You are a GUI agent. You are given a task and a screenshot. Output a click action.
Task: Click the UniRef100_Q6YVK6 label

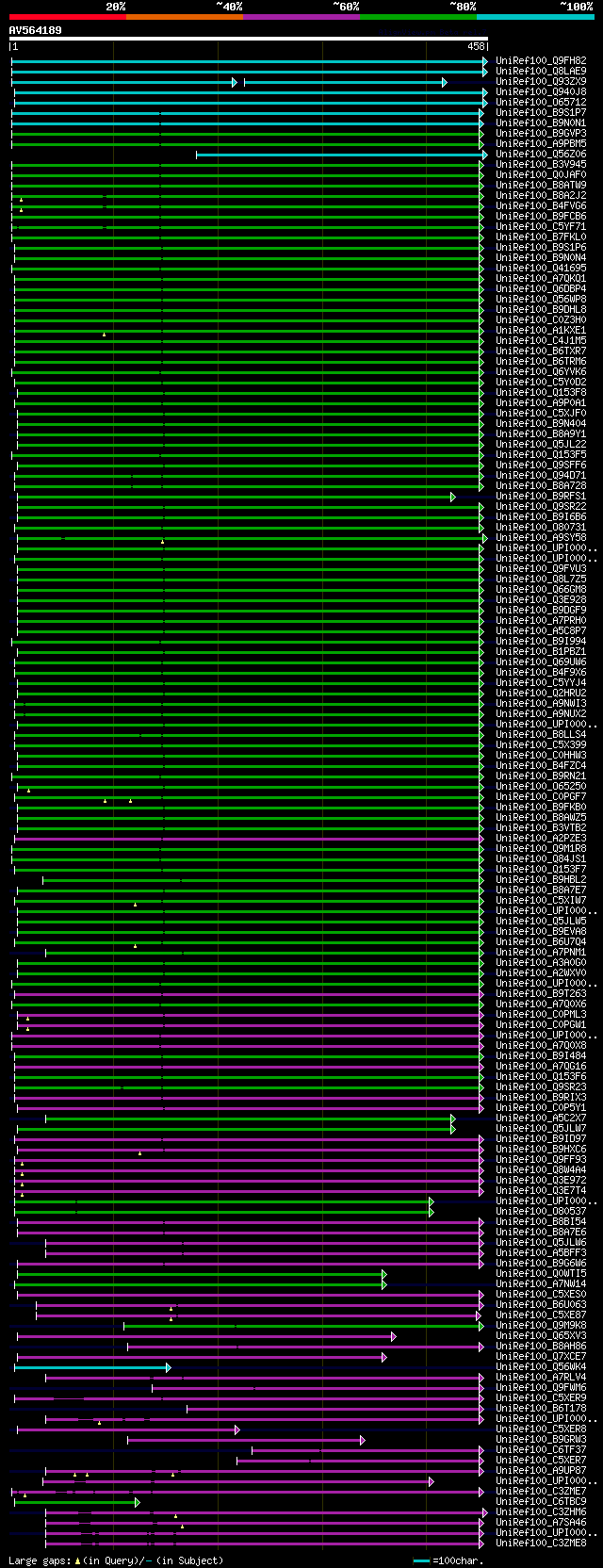pyautogui.click(x=541, y=372)
